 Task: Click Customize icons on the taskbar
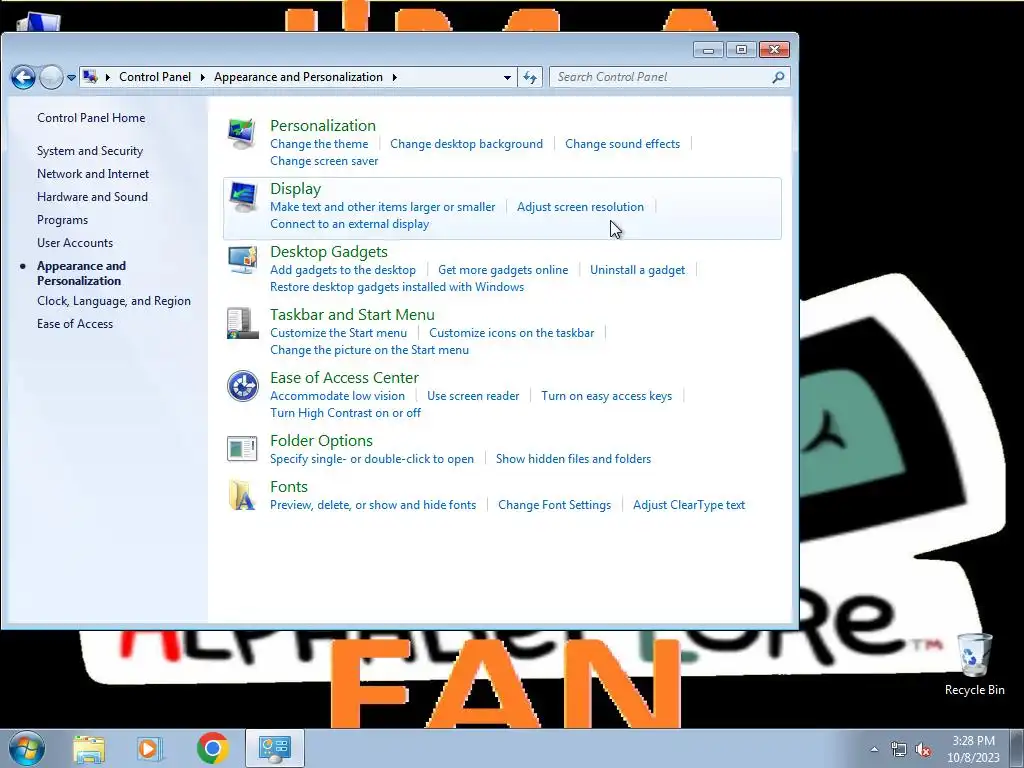coord(511,333)
